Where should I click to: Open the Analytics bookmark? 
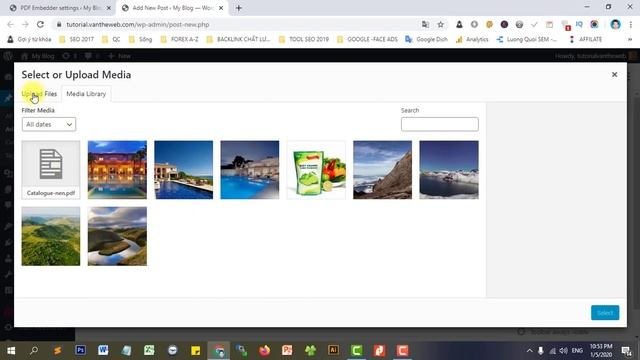(x=472, y=39)
